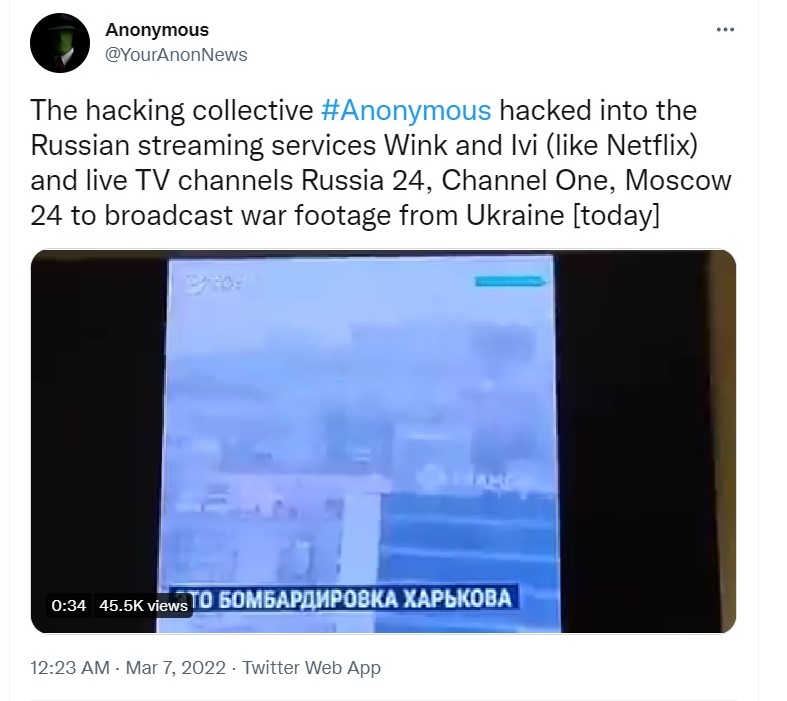Follow the #Anonymous hashtag link

pos(406,110)
